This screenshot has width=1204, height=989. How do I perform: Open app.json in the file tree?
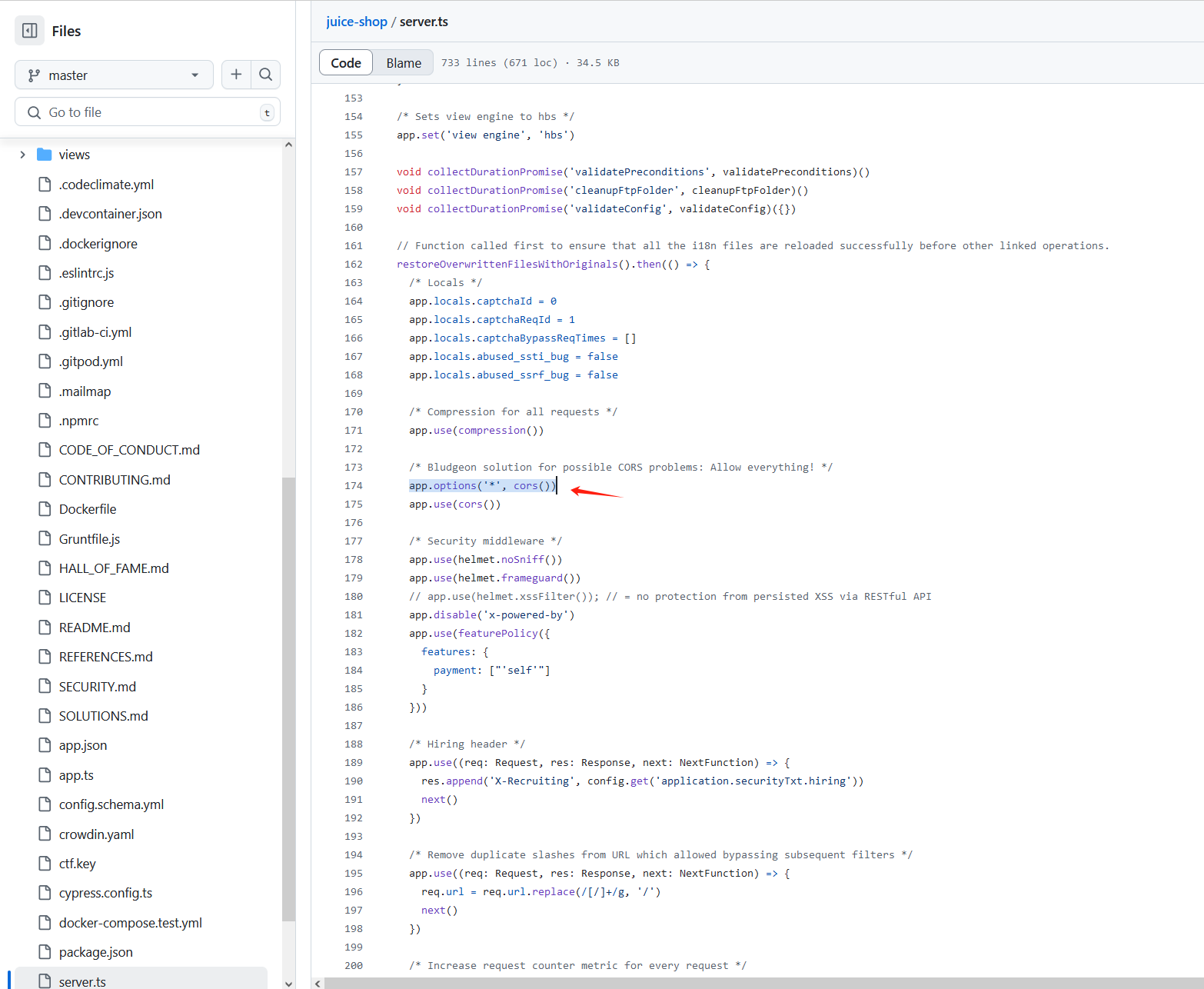83,745
